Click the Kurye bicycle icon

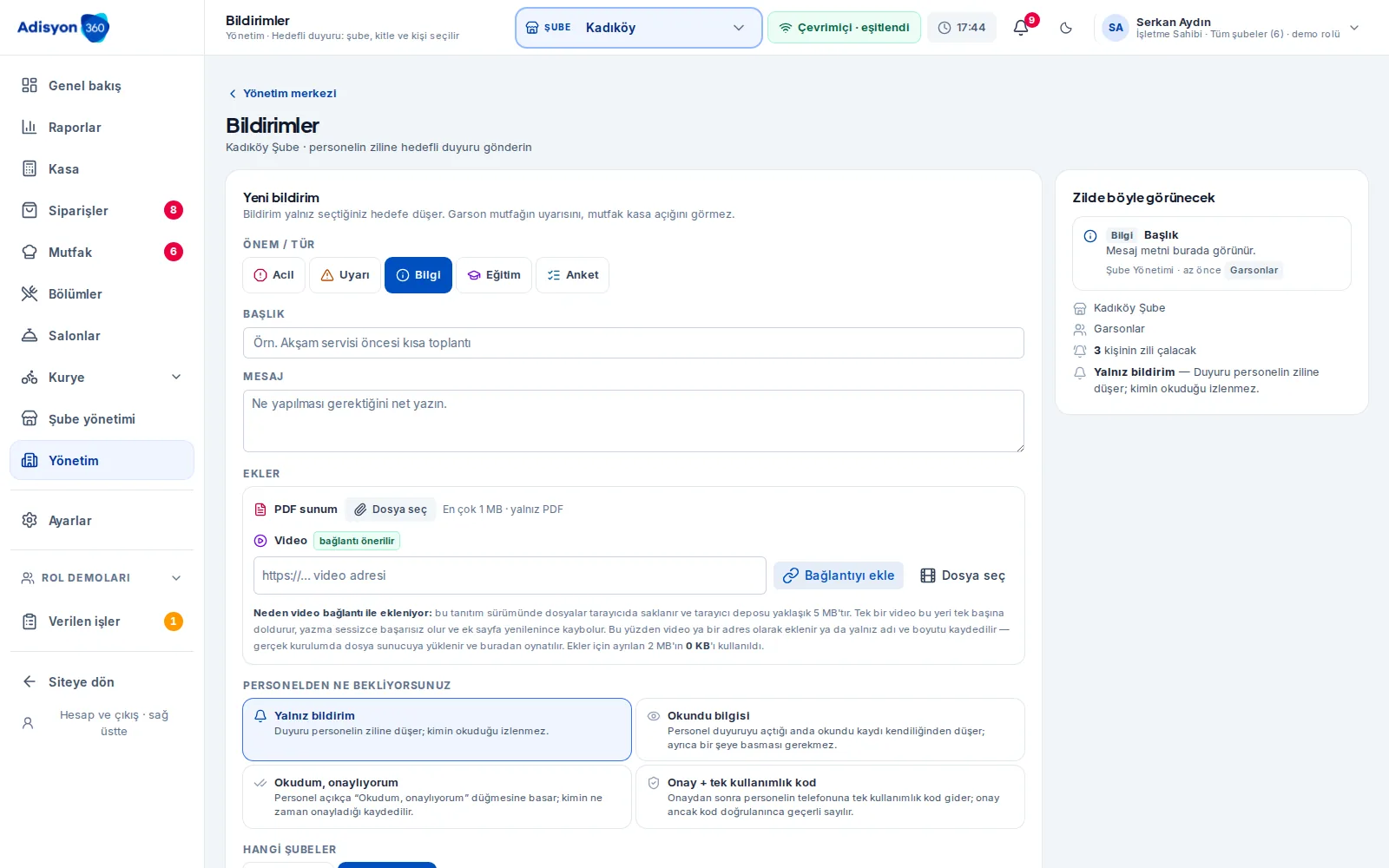coord(30,378)
